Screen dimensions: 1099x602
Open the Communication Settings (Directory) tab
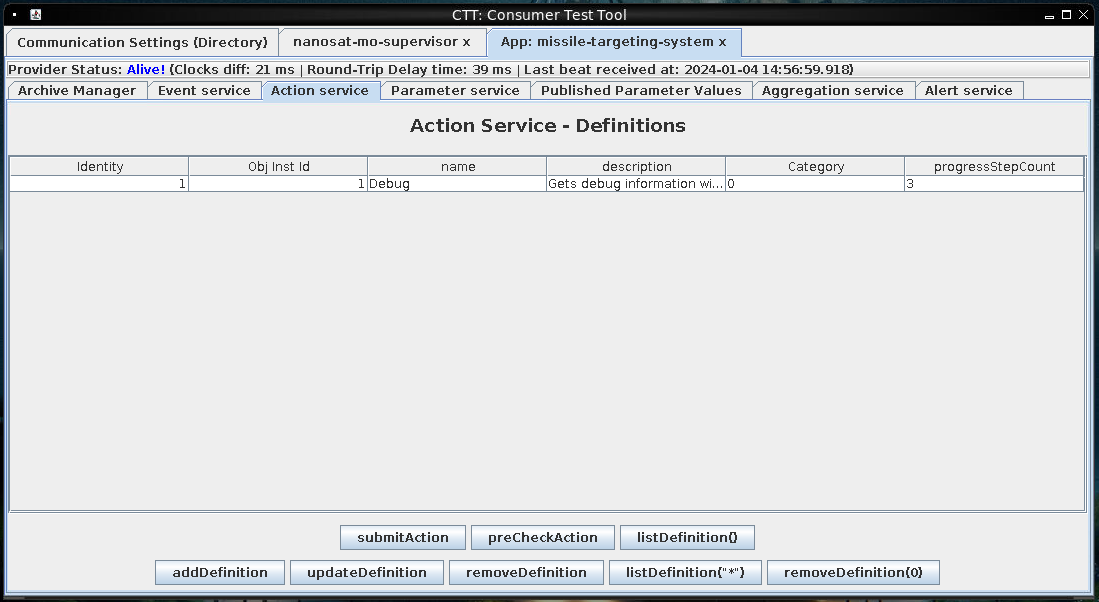click(x=142, y=42)
